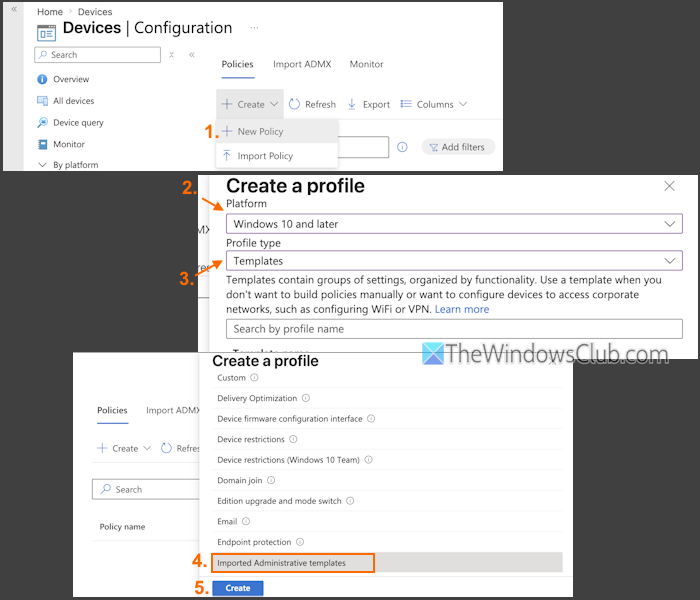Select Device restrictions (Windows 10 Team) template

click(x=288, y=460)
